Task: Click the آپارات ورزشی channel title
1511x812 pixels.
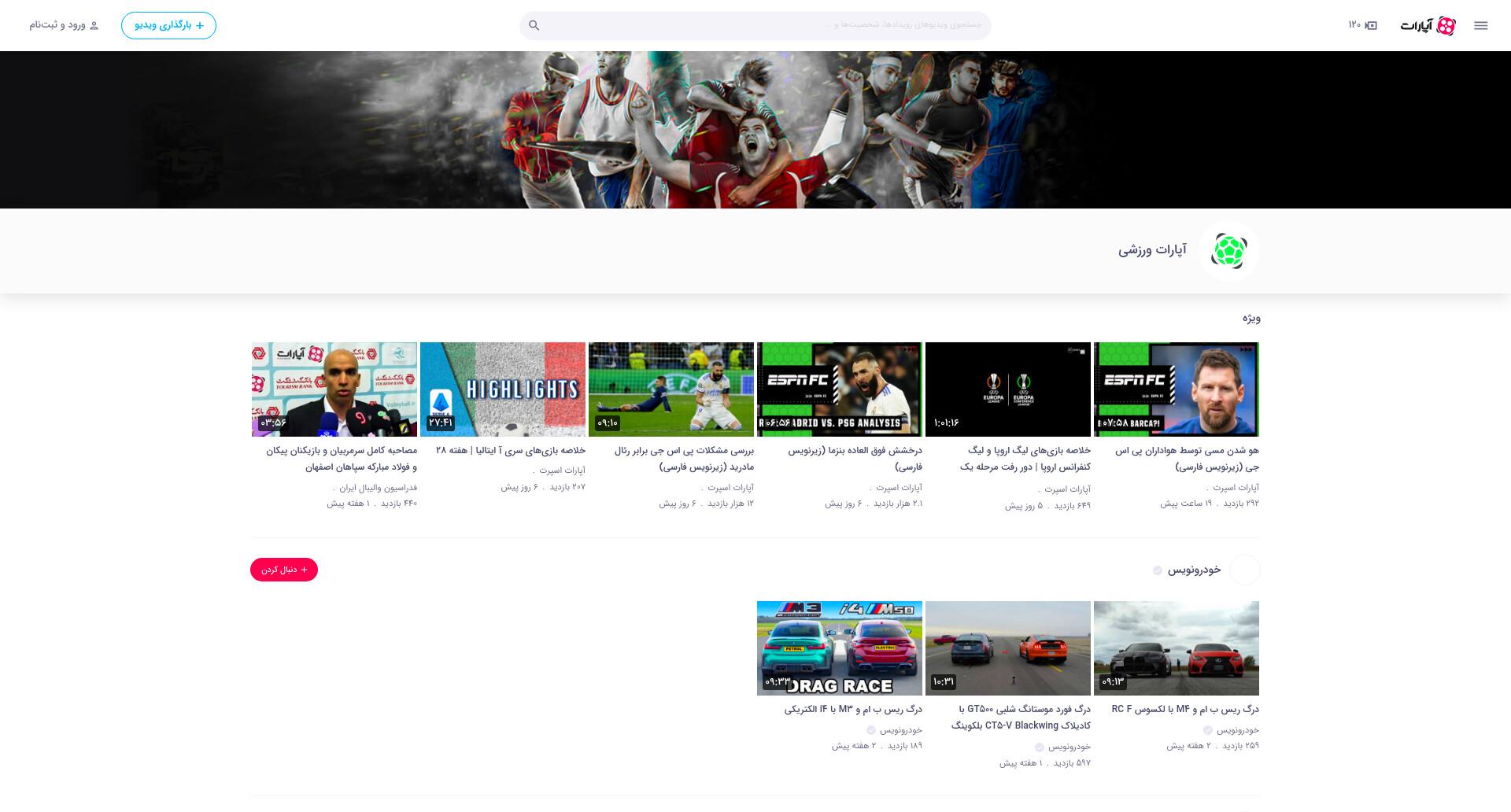Action: click(x=1152, y=250)
